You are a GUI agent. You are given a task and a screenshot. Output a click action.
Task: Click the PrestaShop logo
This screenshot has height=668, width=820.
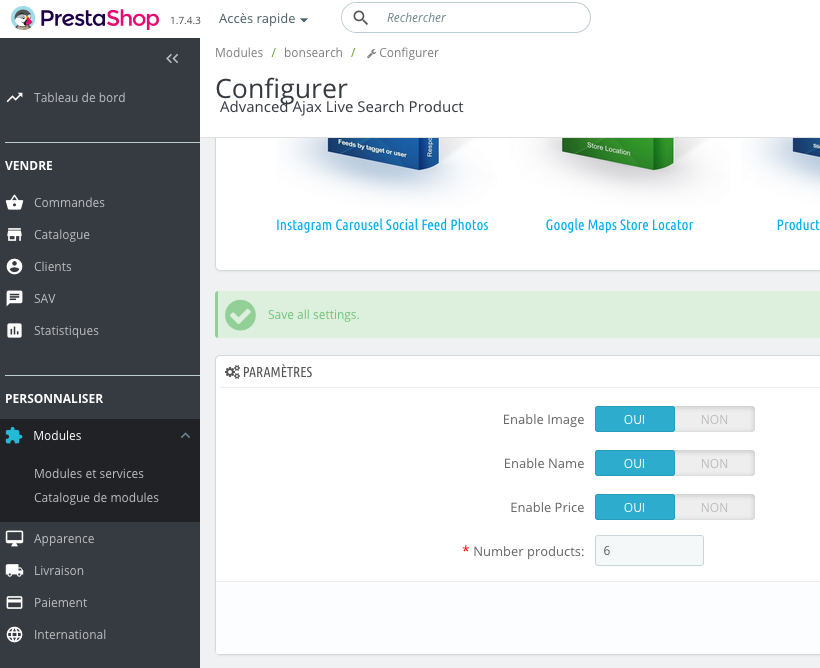85,18
